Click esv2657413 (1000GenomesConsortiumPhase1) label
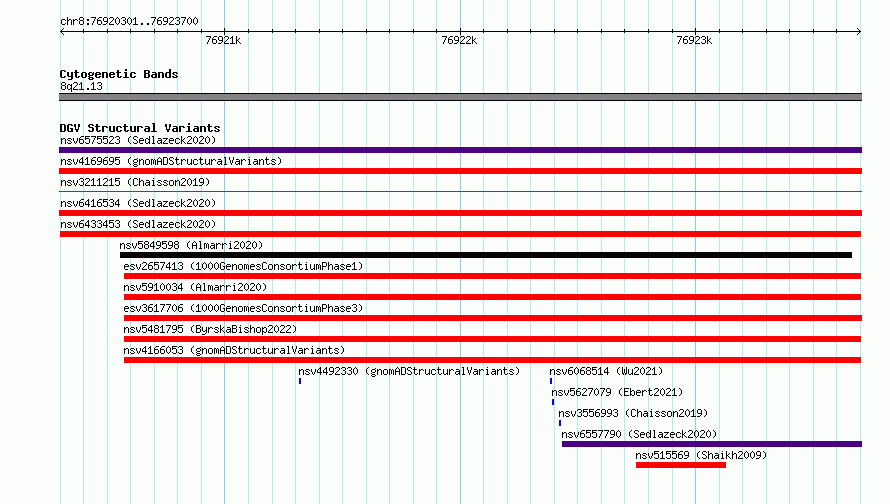The width and height of the screenshot is (890, 504). (x=243, y=266)
